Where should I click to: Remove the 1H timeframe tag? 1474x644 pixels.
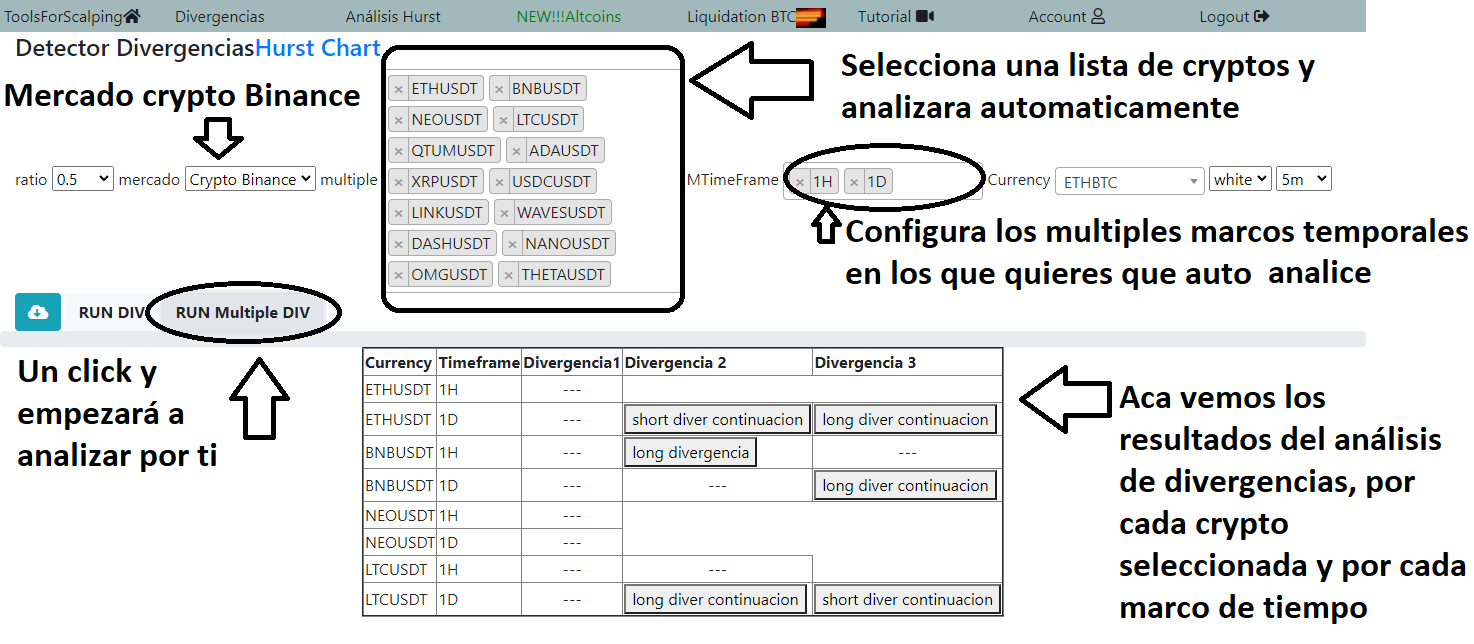point(800,182)
